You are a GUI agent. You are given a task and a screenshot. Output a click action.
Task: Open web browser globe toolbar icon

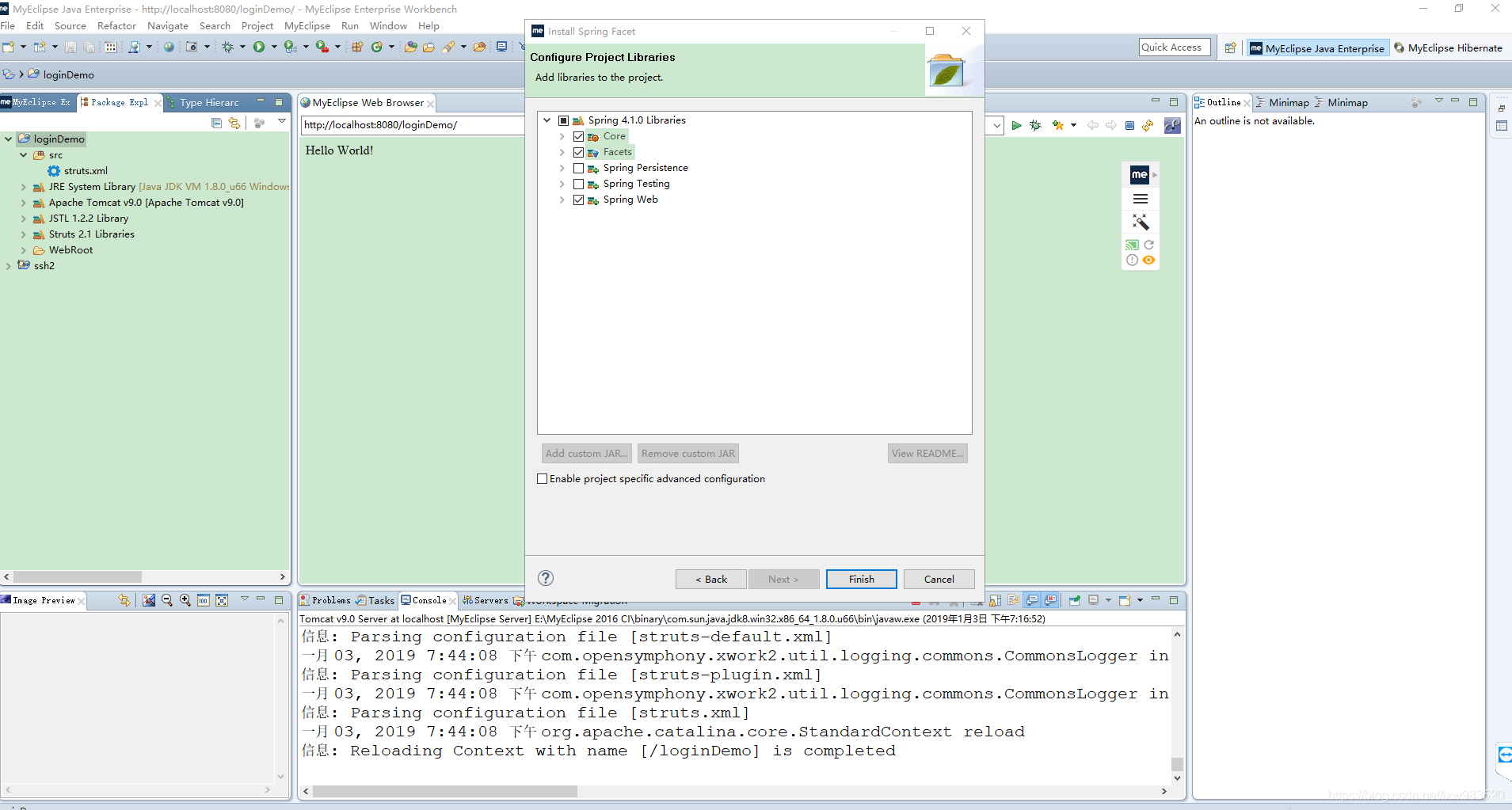point(169,48)
